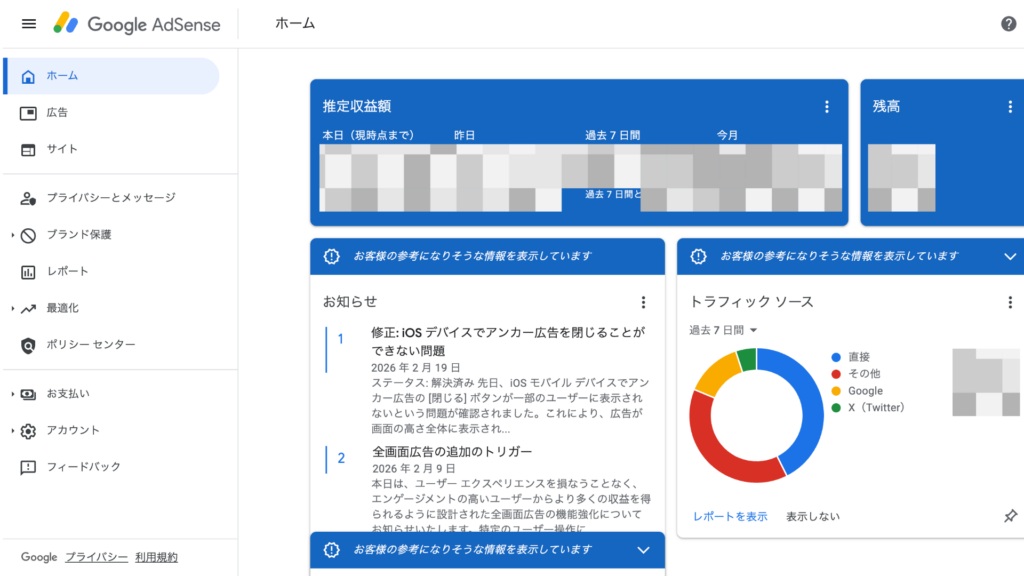Open 推定収益額 card three-dot menu
This screenshot has width=1024, height=576.
point(826,107)
